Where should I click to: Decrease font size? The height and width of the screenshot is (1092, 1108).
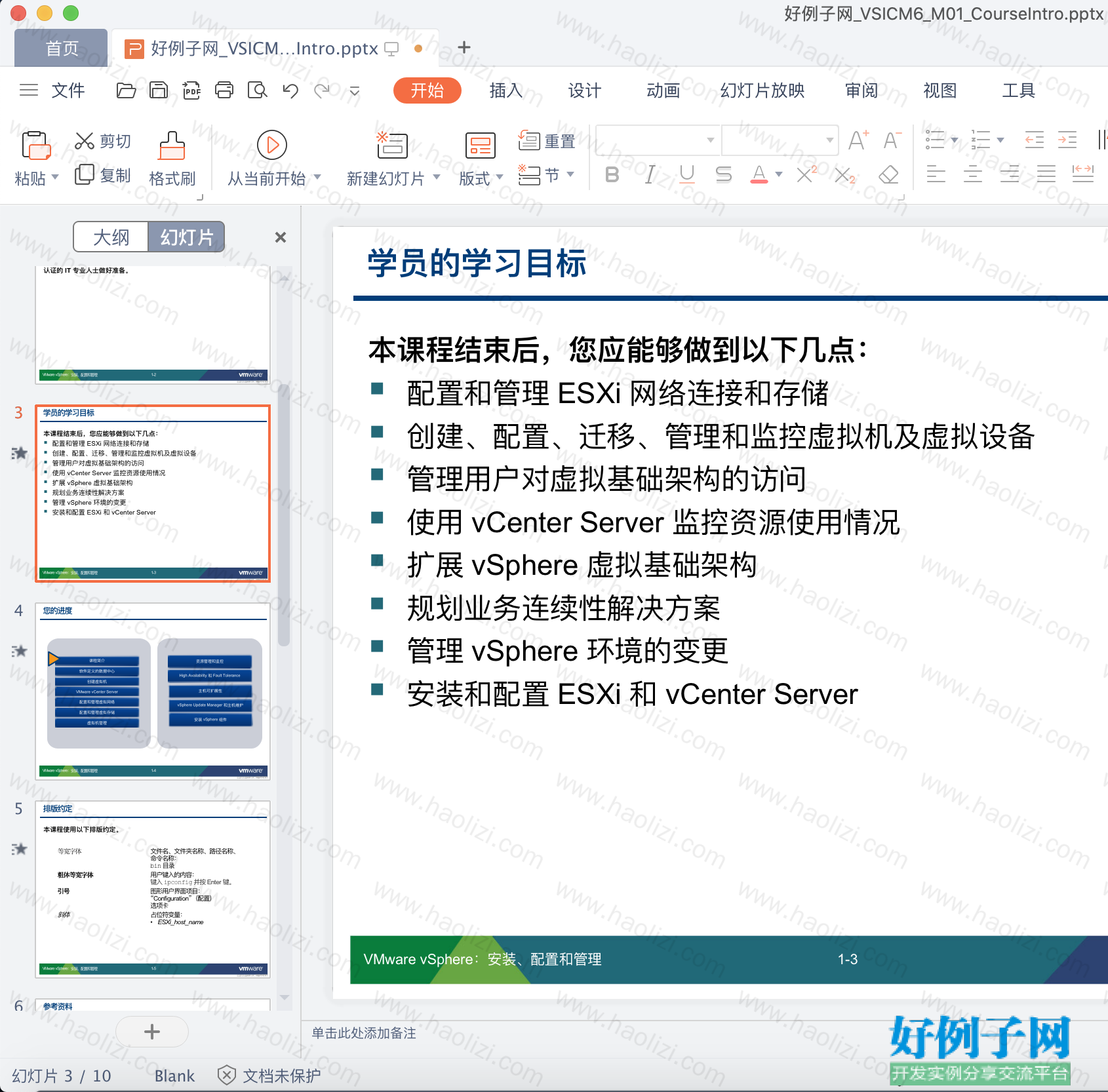(x=892, y=140)
